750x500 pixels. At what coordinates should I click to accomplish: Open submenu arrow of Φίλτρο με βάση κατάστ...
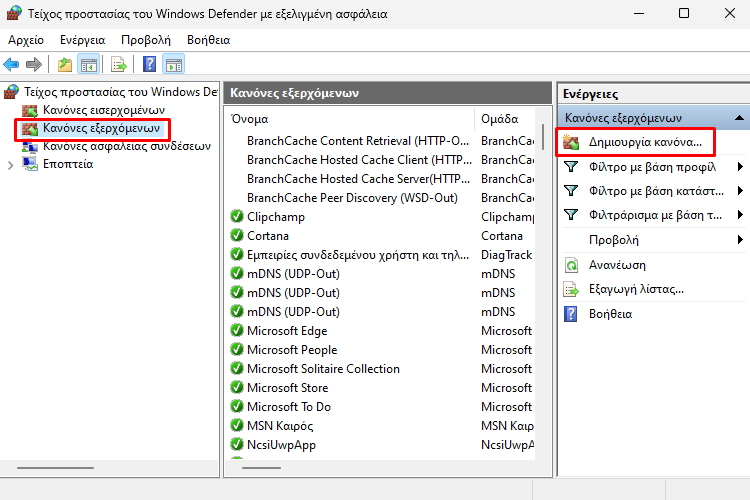(740, 190)
